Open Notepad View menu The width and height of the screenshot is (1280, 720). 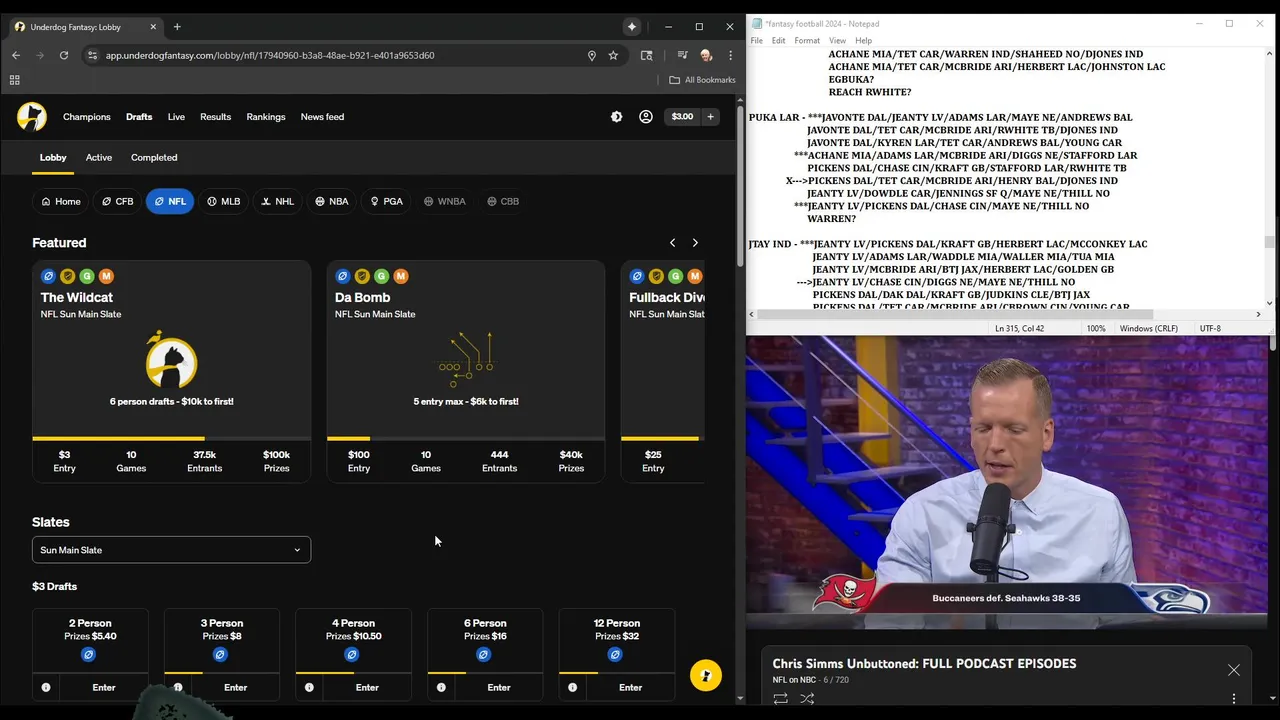click(836, 40)
